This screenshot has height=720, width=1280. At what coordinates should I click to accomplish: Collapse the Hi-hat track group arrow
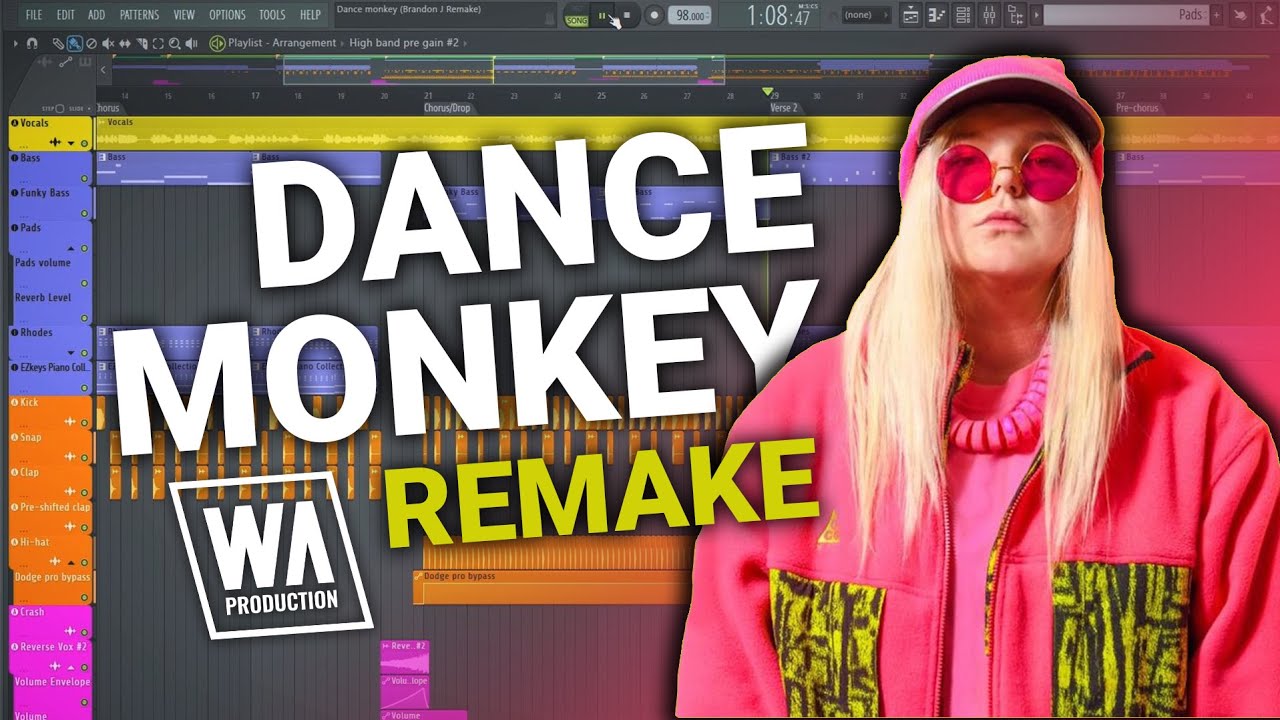(x=70, y=562)
